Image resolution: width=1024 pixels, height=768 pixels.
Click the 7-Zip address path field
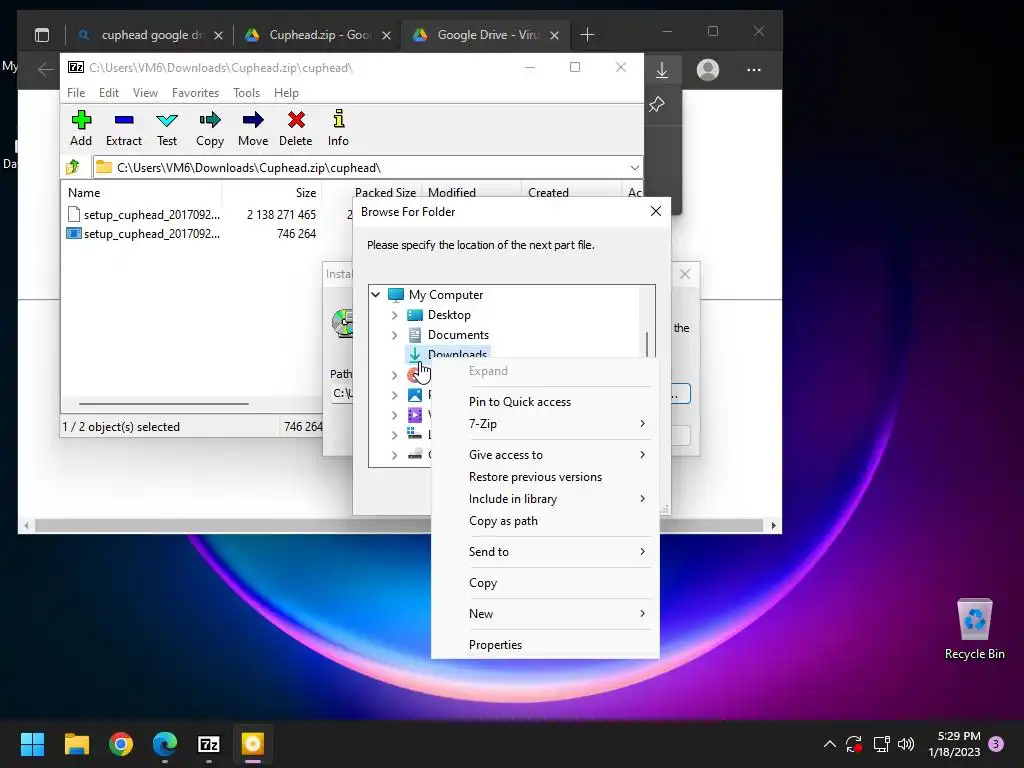pyautogui.click(x=367, y=168)
